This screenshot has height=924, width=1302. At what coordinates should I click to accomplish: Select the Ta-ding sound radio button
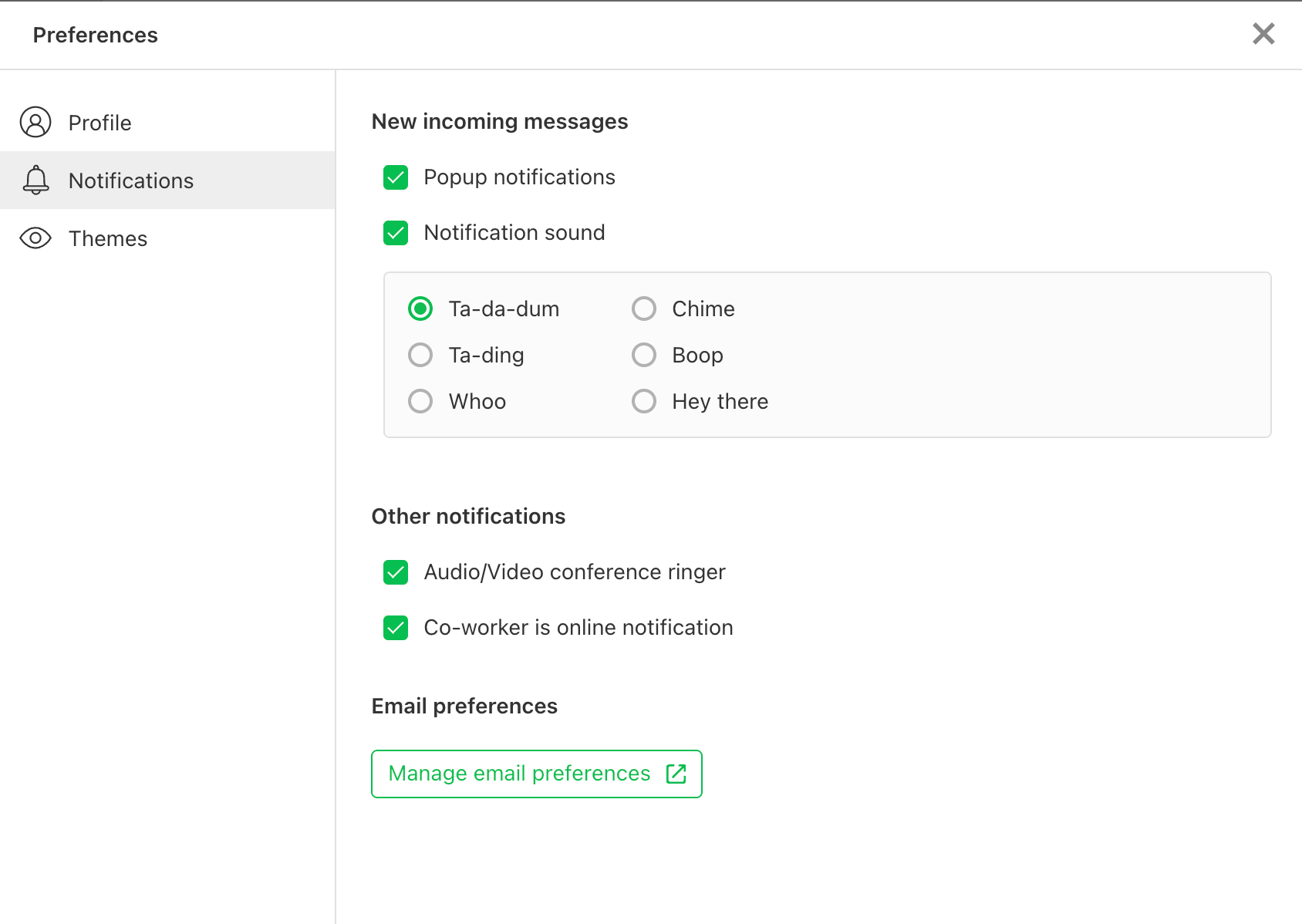pyautogui.click(x=420, y=356)
